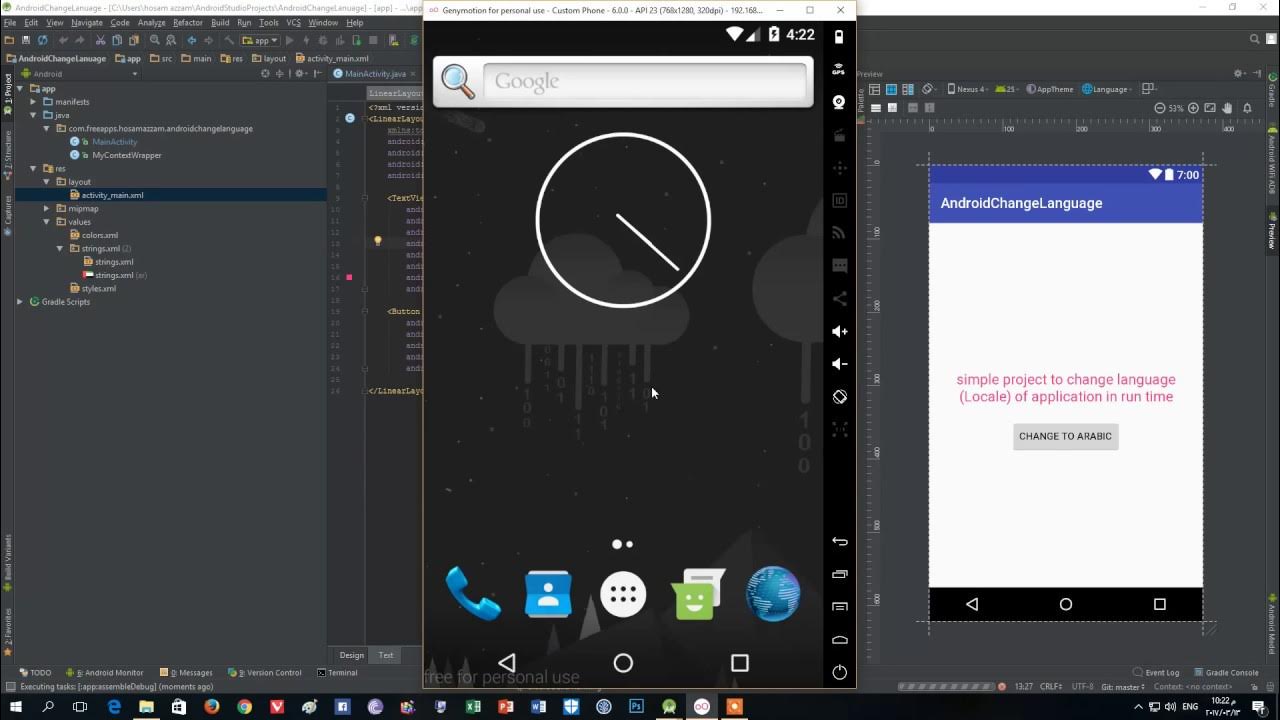Viewport: 1280px width, 720px height.
Task: Select colors.xml in the project tree
Action: (100, 235)
